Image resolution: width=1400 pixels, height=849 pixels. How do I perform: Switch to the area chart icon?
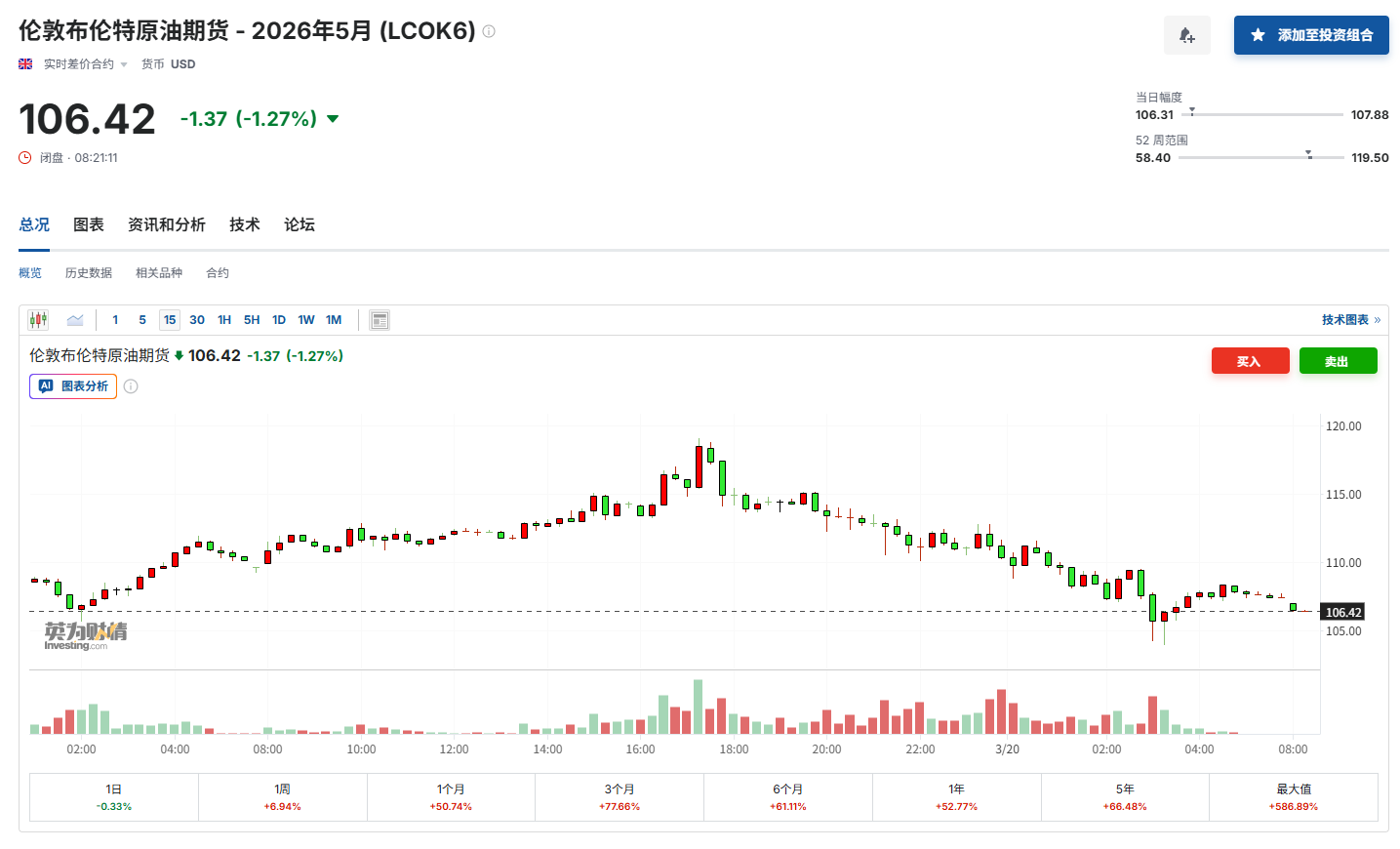pos(75,320)
